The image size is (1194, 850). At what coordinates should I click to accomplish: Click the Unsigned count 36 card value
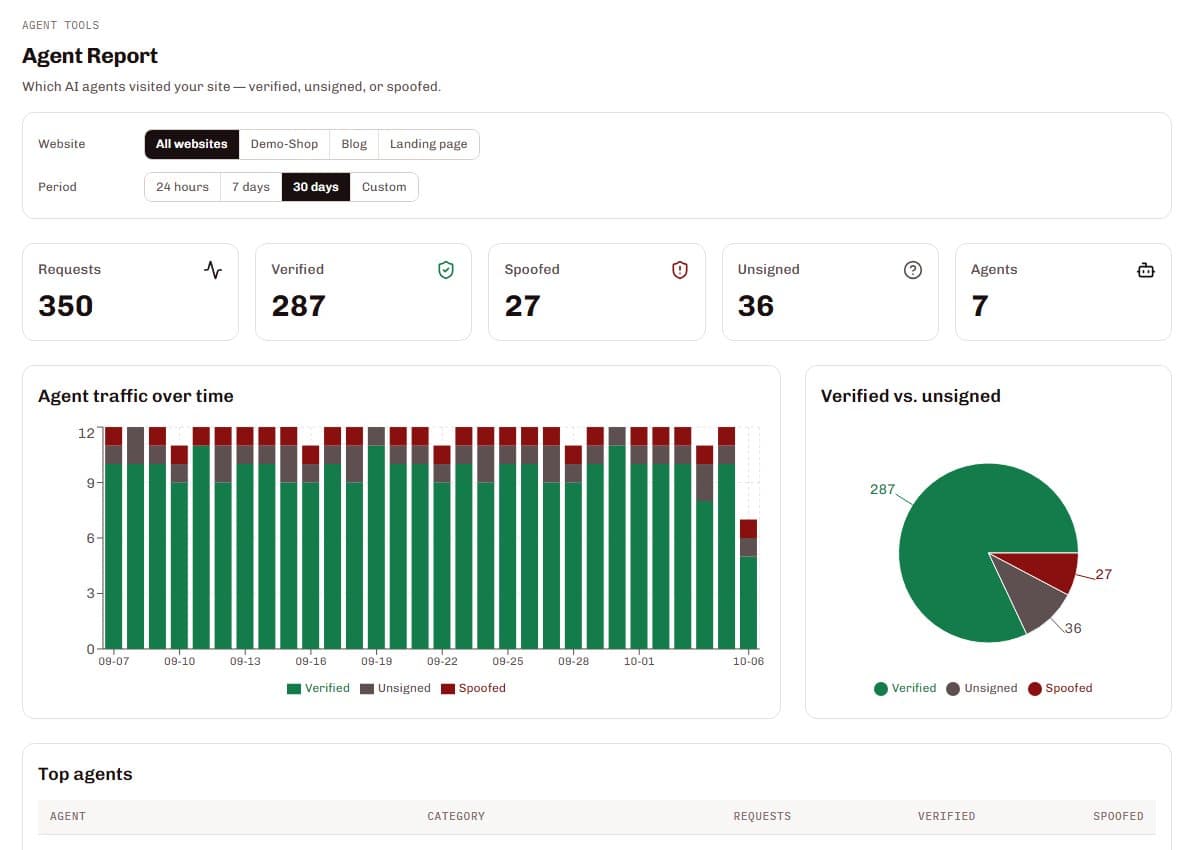[755, 306]
